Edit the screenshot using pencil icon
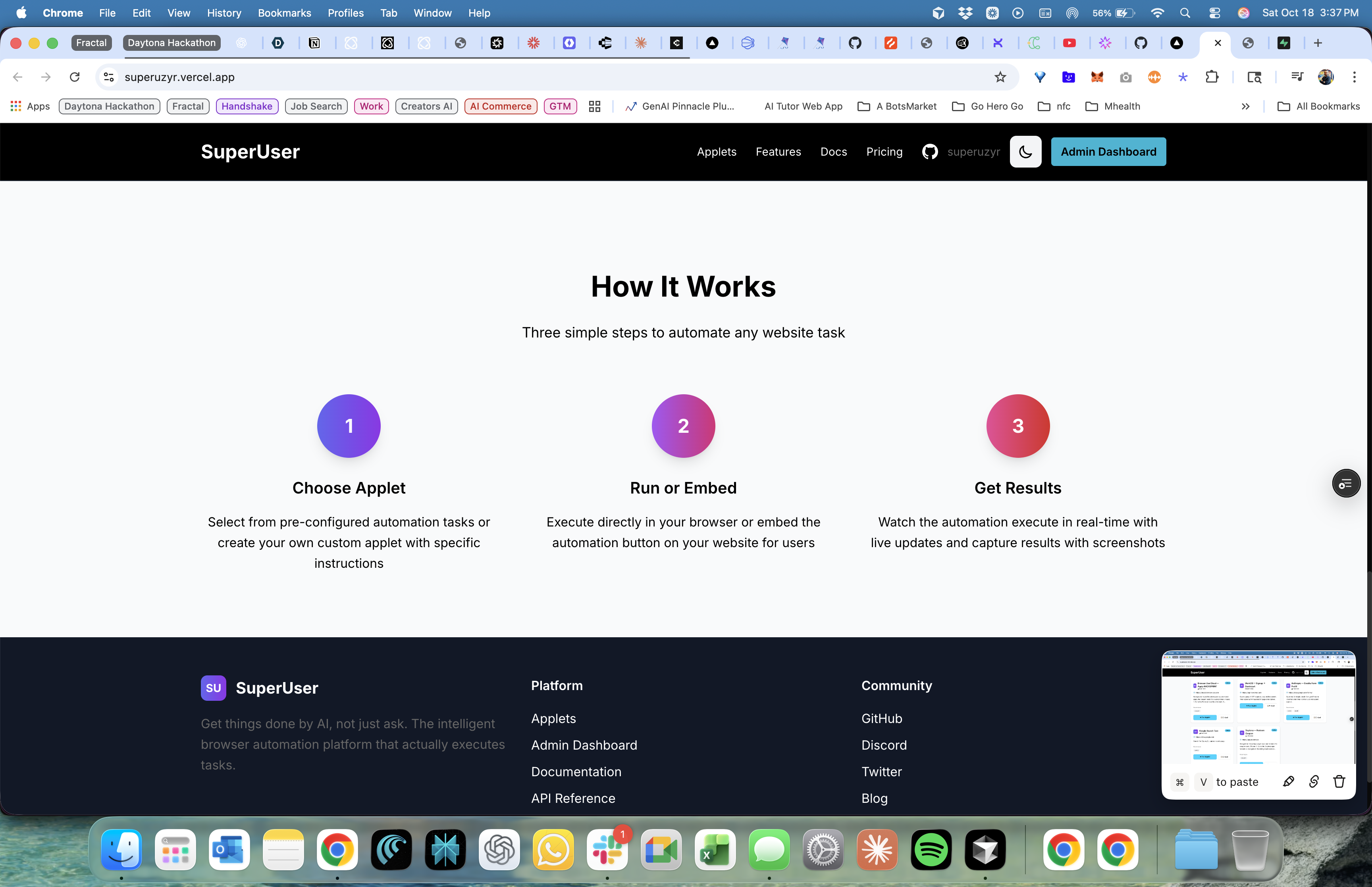This screenshot has width=1372, height=887. click(1289, 782)
